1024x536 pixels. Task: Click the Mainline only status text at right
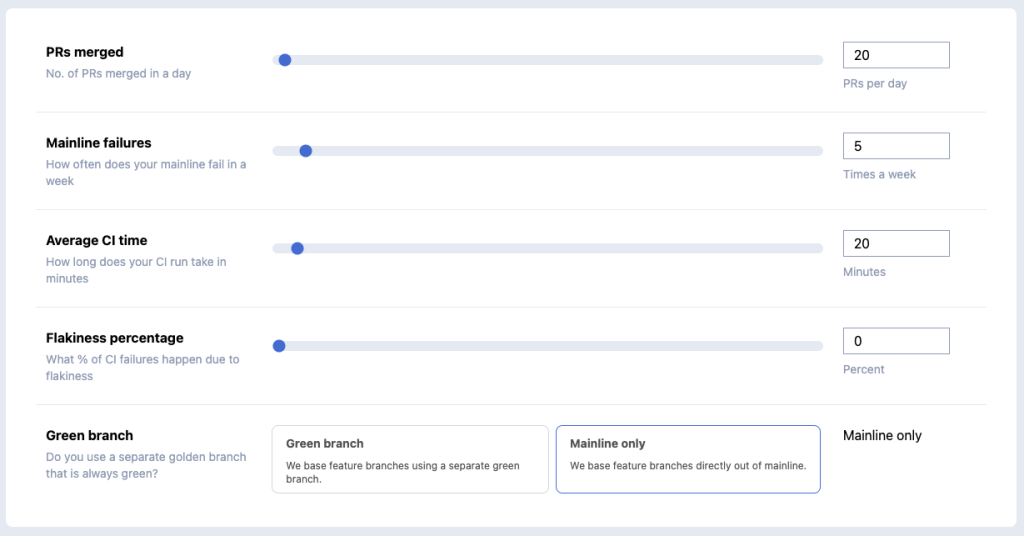(882, 435)
